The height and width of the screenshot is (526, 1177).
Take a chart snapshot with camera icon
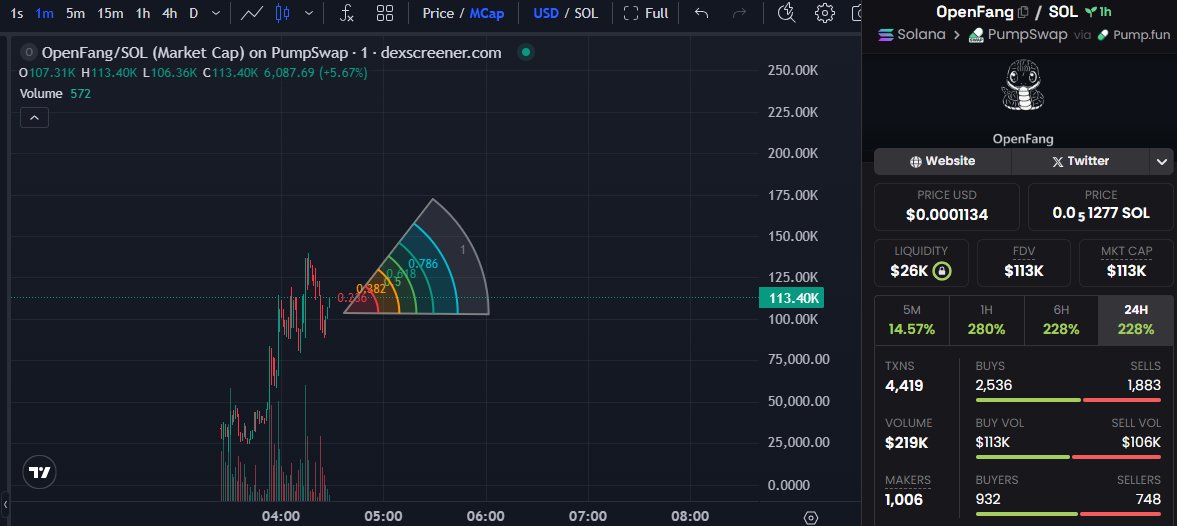pyautogui.click(x=857, y=13)
